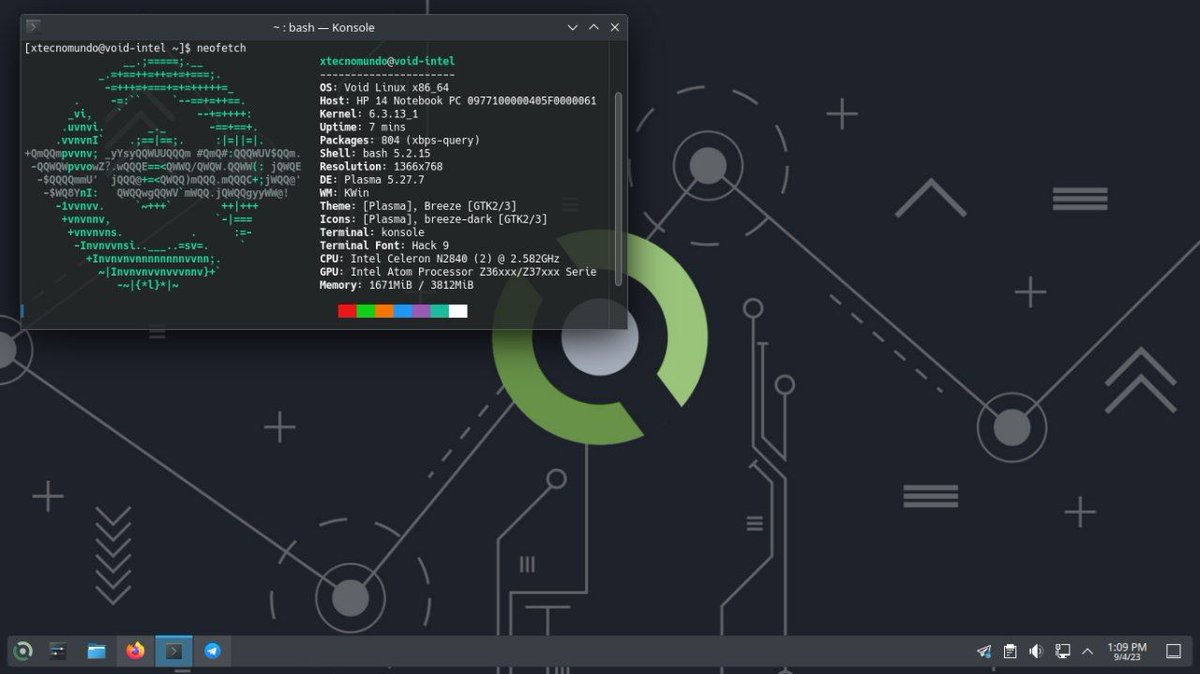Click the Konsole vertical scrollbar
The image size is (1200, 674).
coord(618,186)
